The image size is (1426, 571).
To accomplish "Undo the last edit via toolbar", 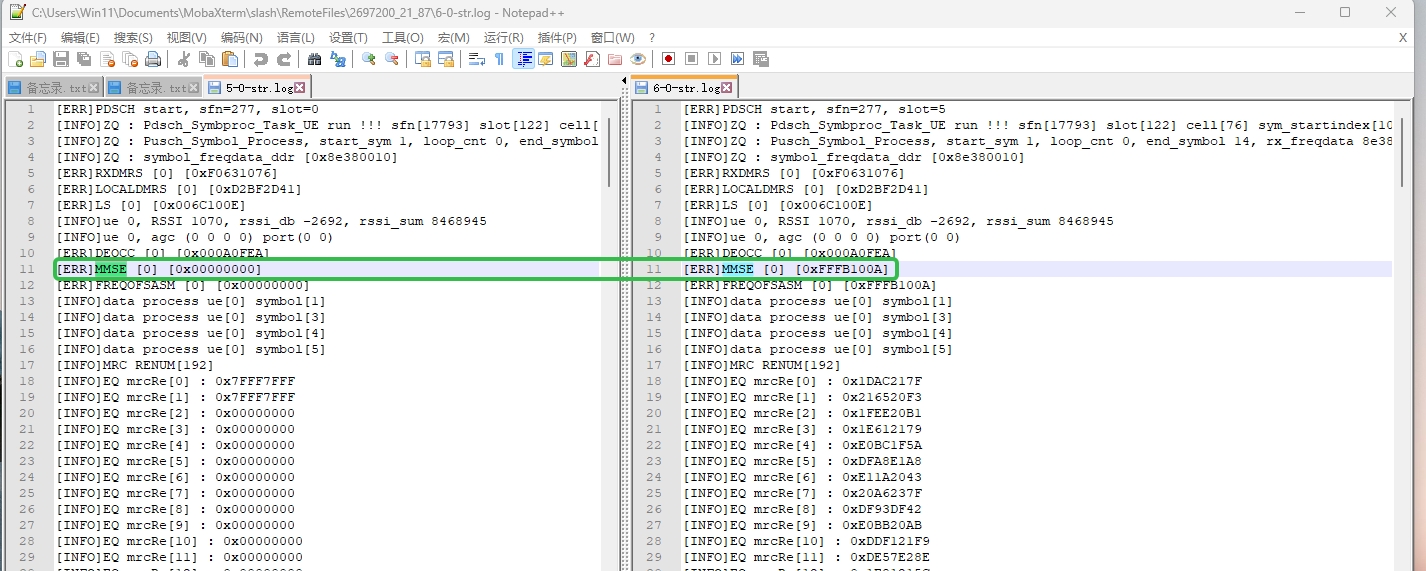I will [260, 59].
